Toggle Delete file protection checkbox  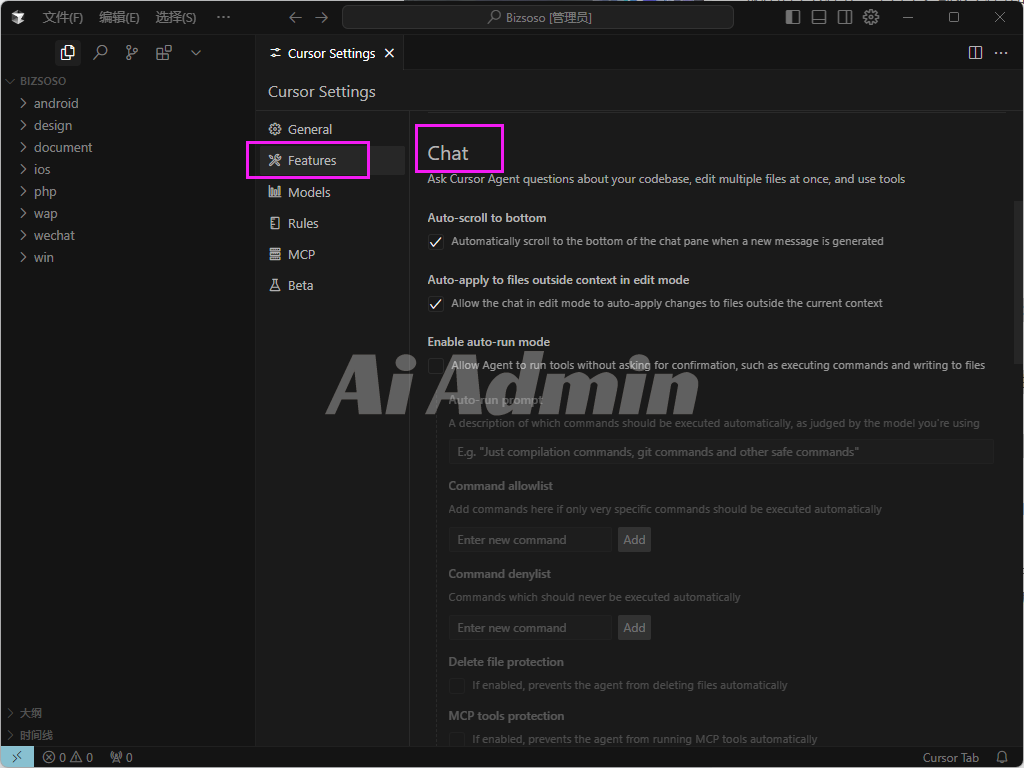click(456, 686)
